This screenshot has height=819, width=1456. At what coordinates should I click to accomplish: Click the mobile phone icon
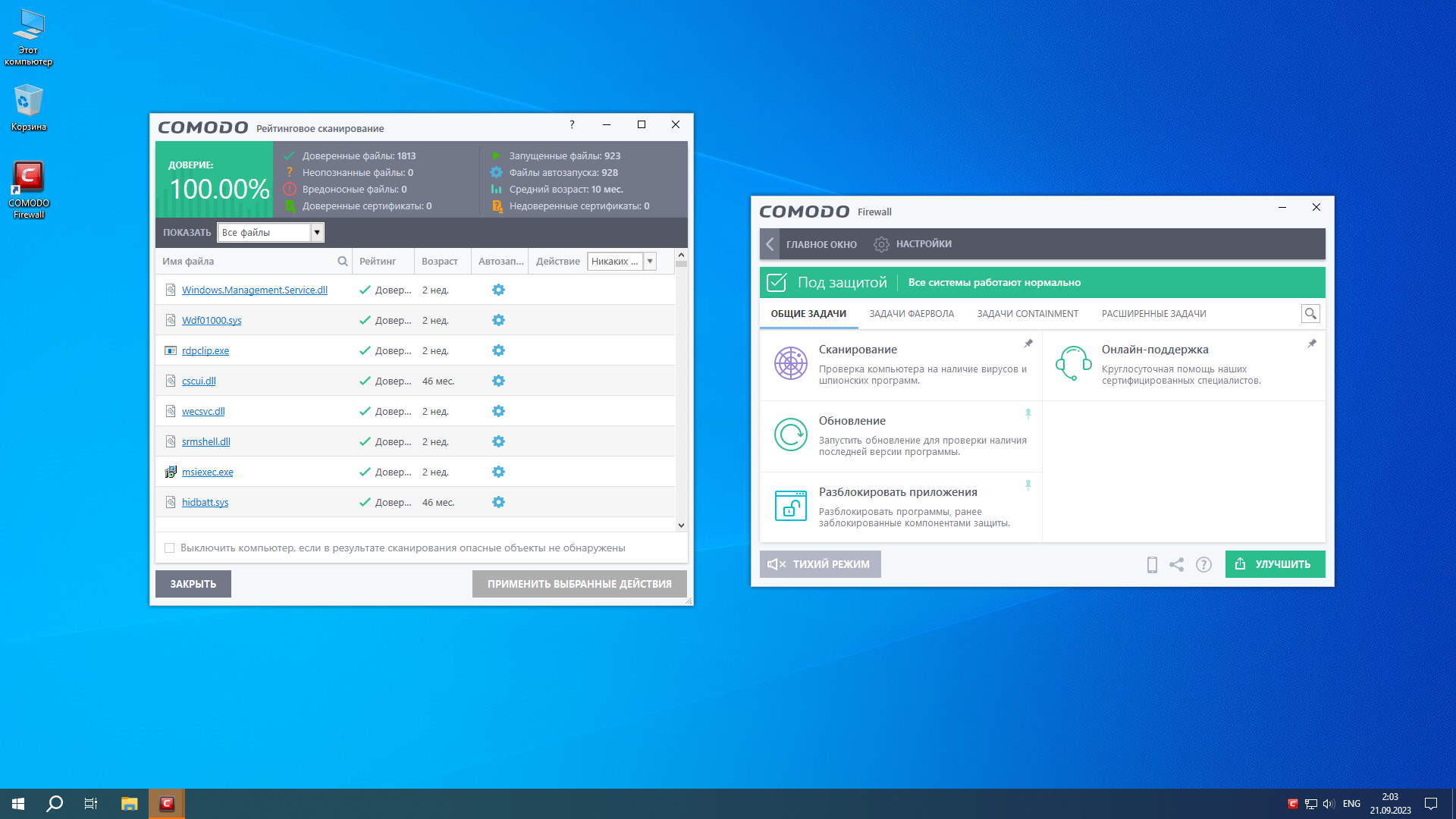(x=1151, y=564)
